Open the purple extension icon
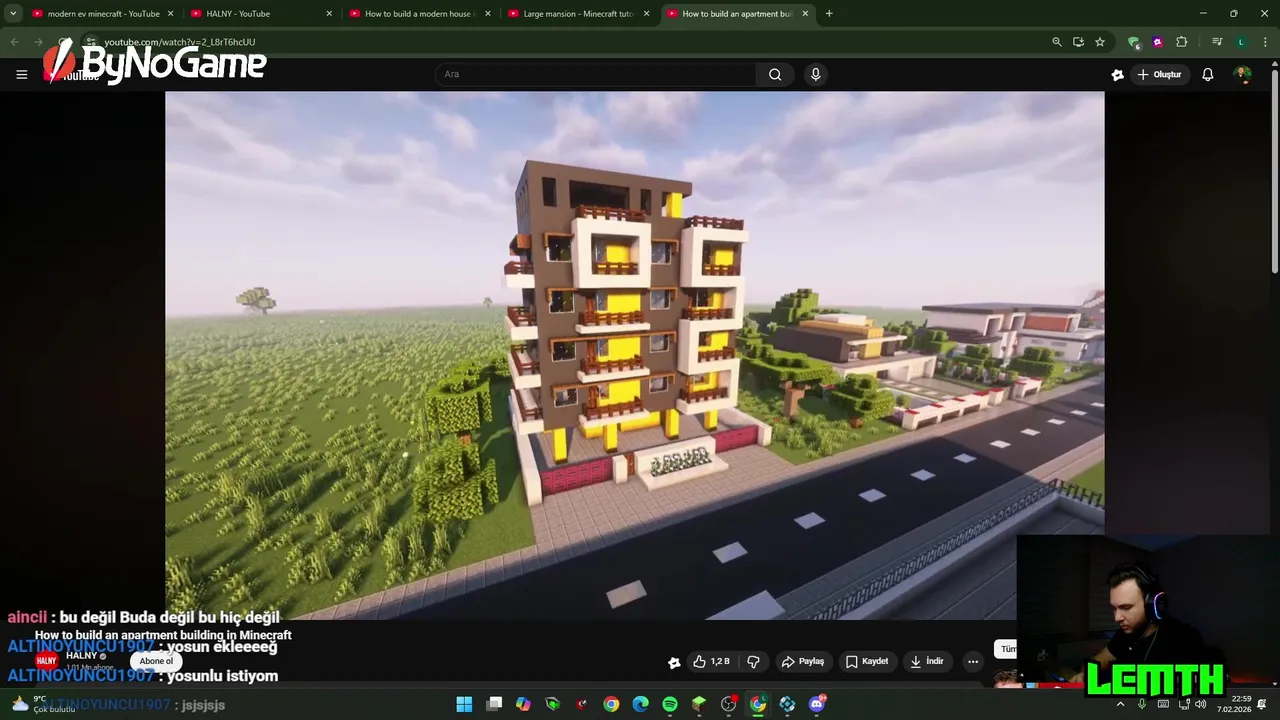Screen dimensions: 1280x720 (1157, 42)
